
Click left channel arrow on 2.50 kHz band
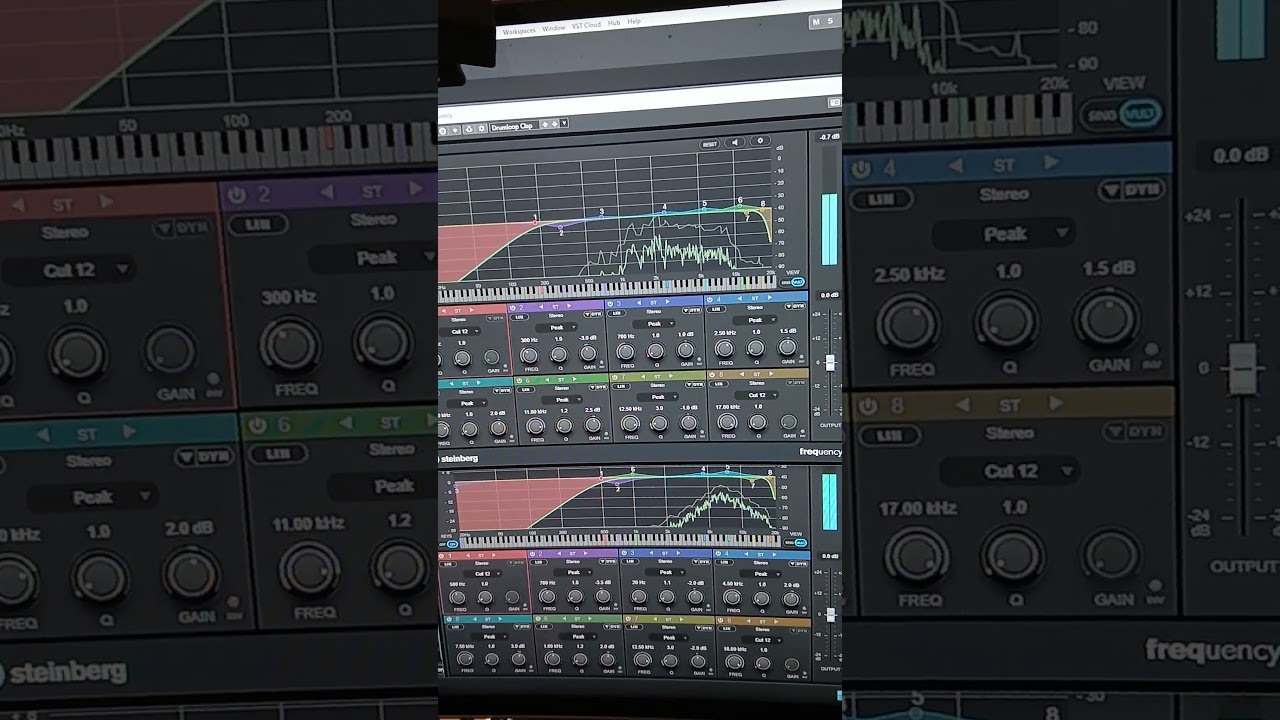pos(739,298)
